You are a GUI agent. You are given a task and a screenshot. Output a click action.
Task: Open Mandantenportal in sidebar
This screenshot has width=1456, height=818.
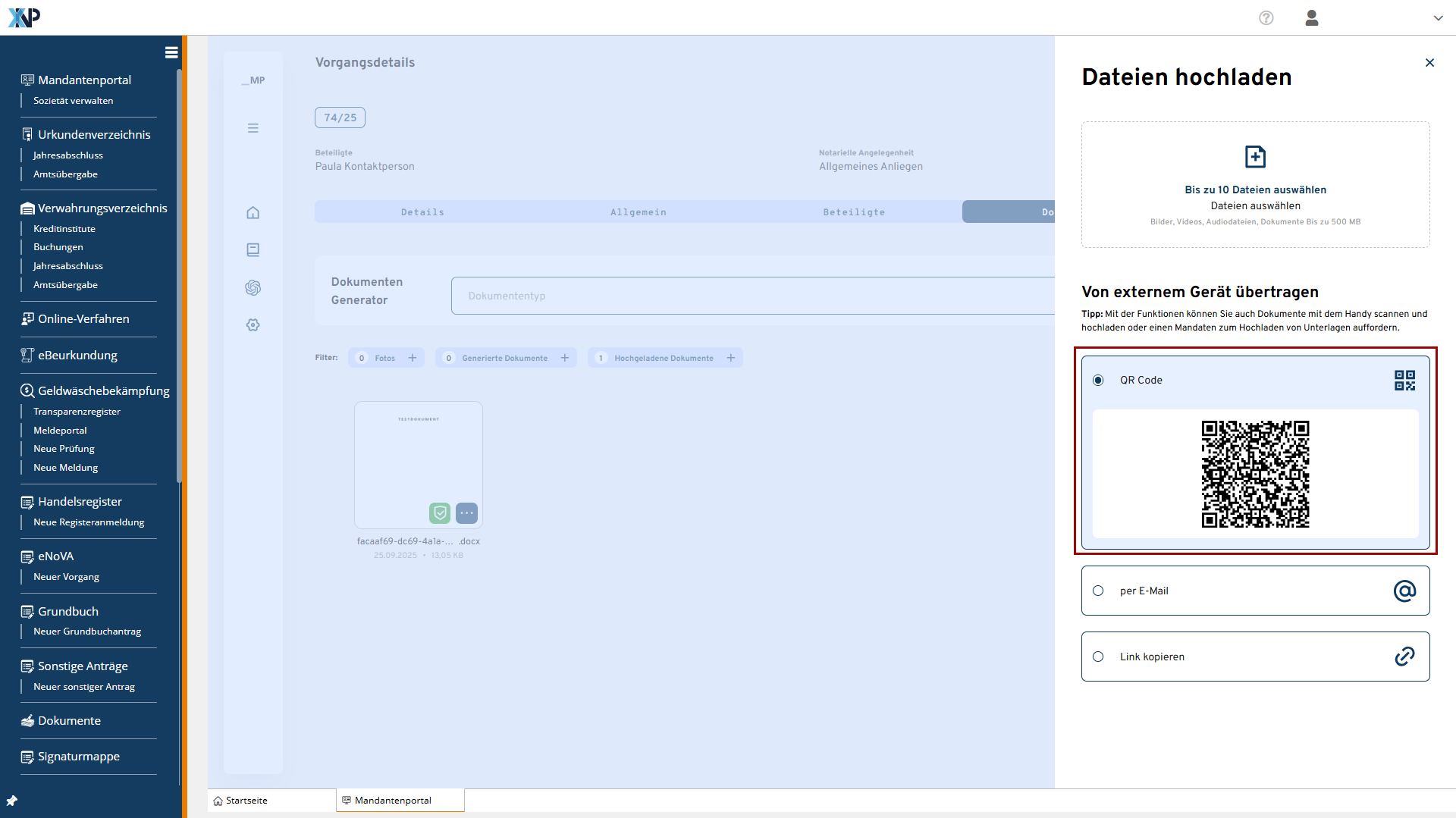pos(84,80)
